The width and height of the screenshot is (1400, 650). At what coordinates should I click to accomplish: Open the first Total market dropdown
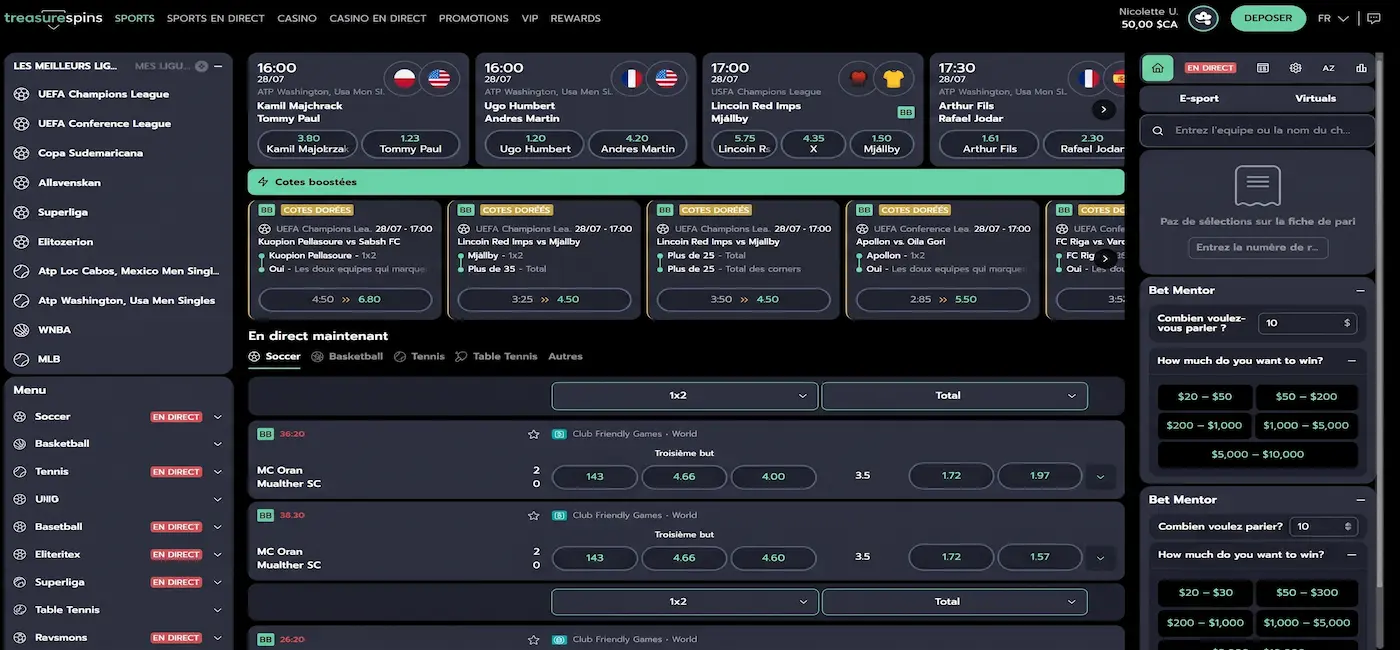click(x=955, y=396)
